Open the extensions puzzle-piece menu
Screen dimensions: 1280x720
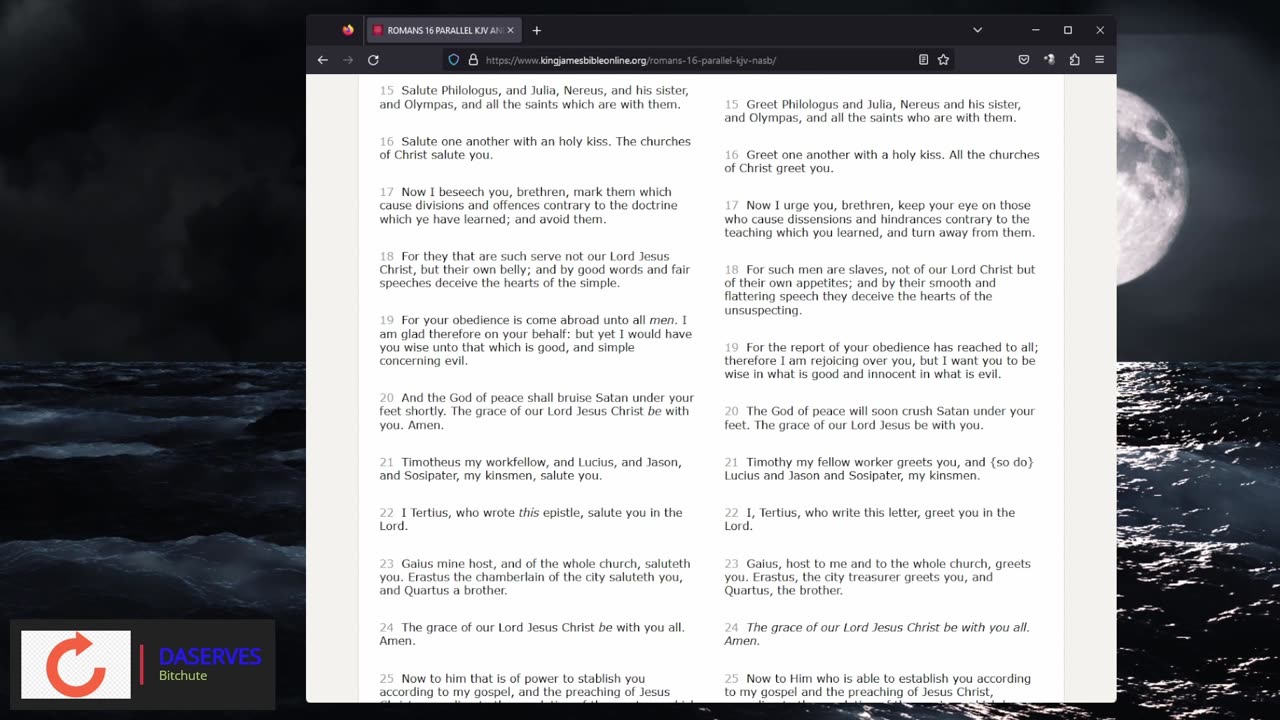pyautogui.click(x=1074, y=60)
